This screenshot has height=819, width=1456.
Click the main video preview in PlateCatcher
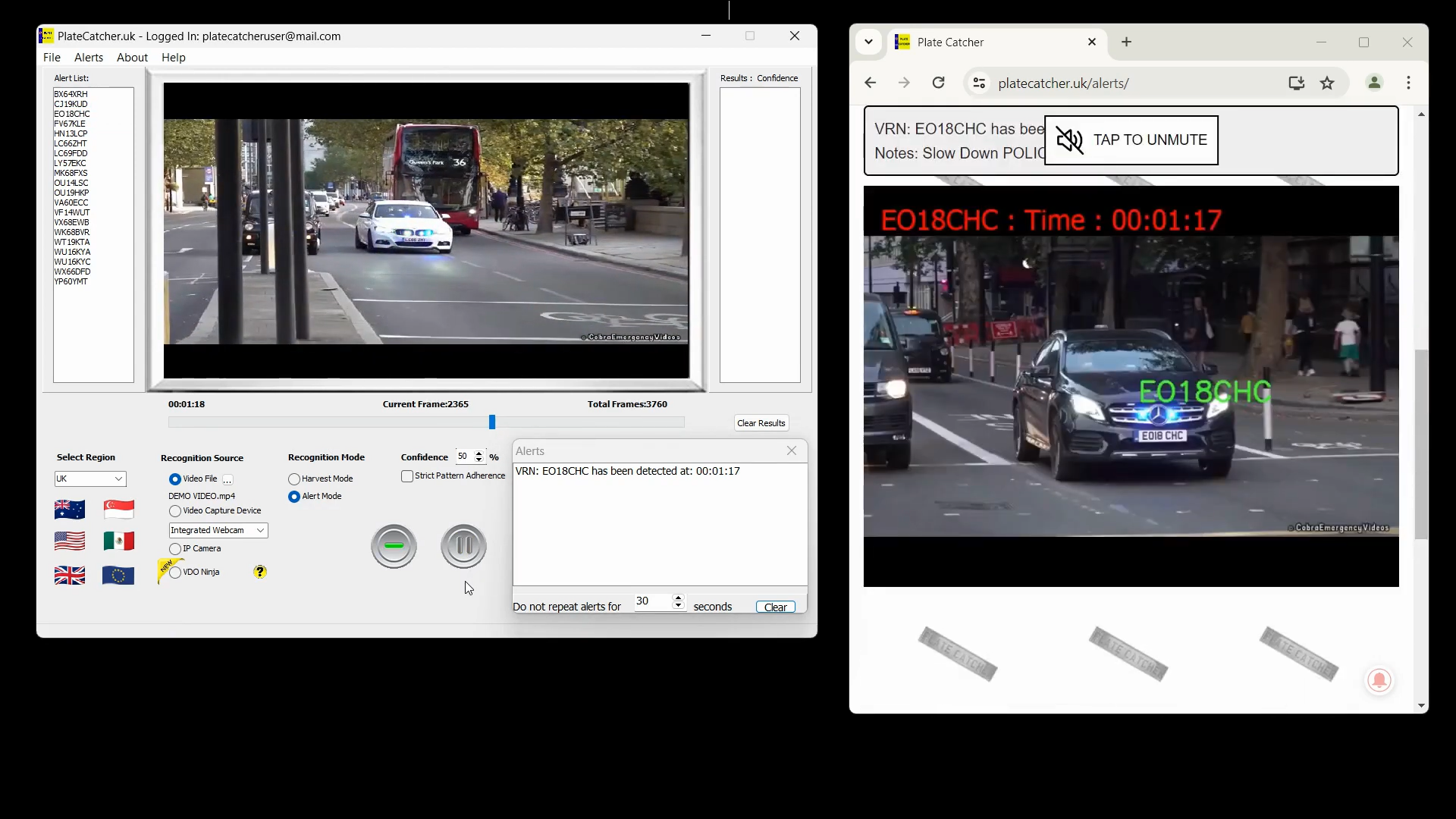coord(426,231)
